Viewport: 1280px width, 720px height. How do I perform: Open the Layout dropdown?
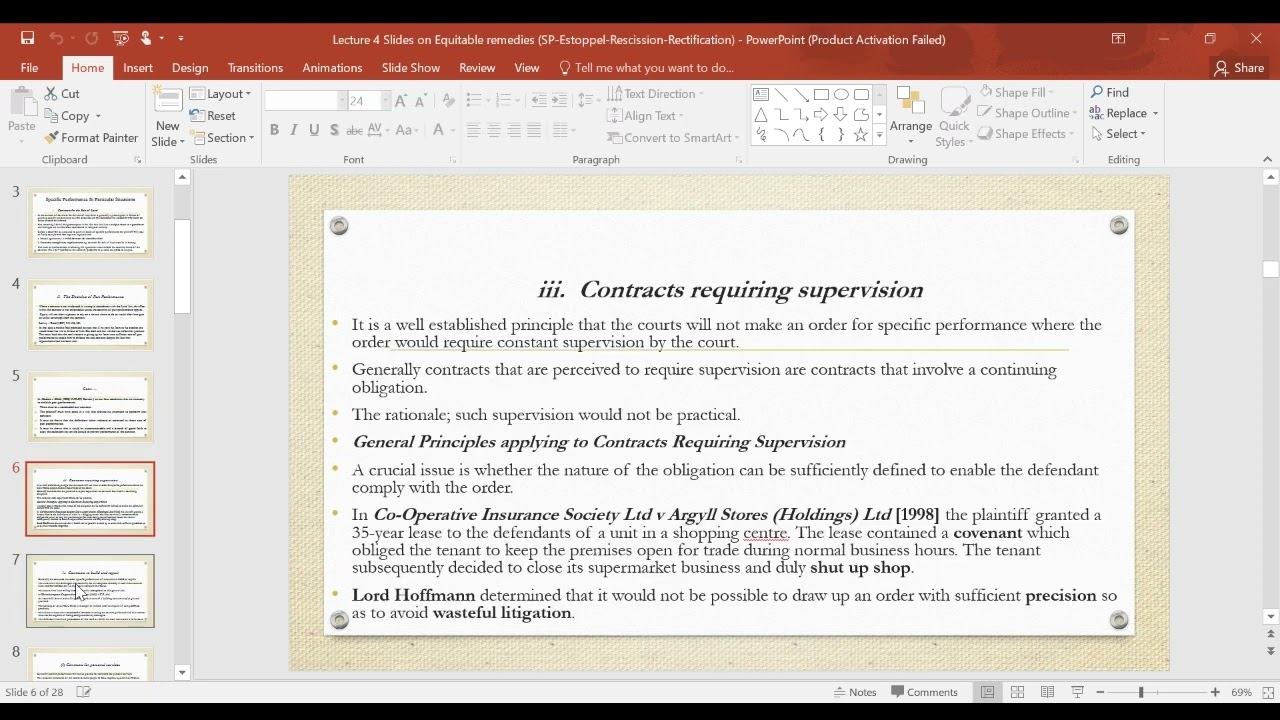coord(220,94)
